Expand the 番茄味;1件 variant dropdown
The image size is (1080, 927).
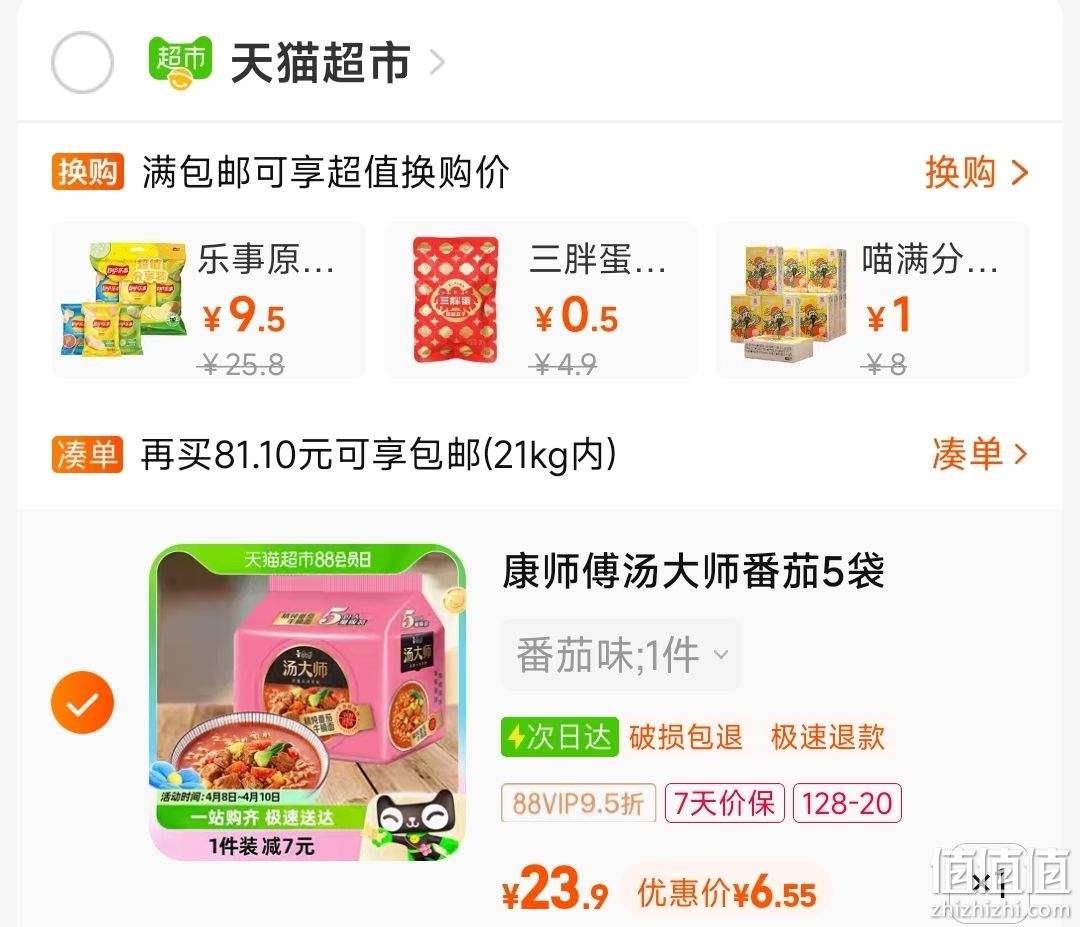[x=621, y=655]
